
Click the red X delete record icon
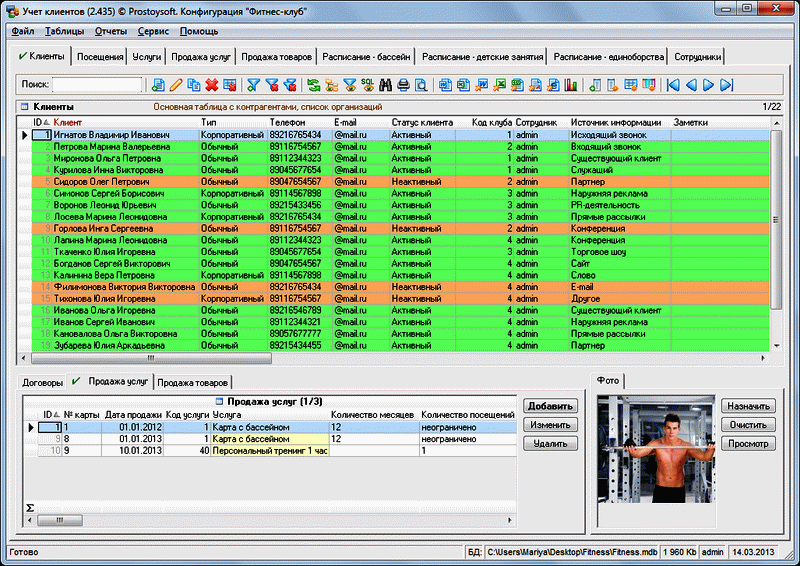[212, 86]
